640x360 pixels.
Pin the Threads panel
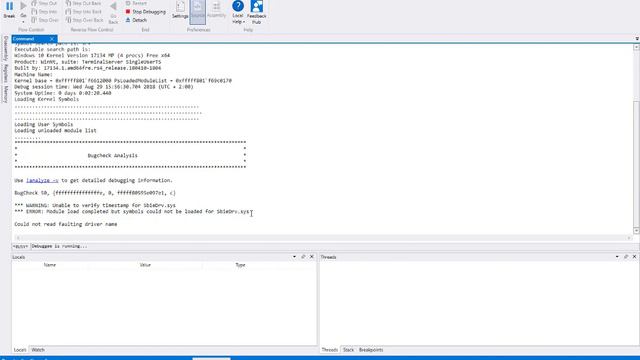626,257
